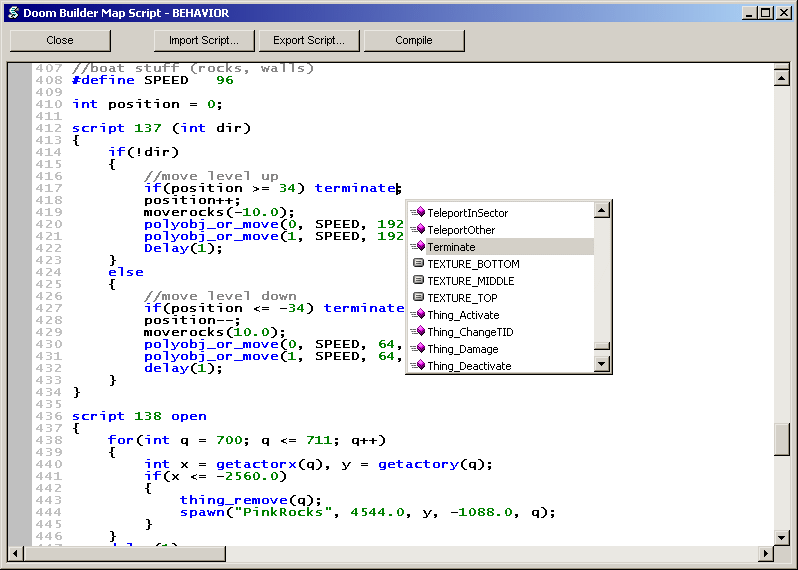The height and width of the screenshot is (570, 798).
Task: Click the purple icon next to TeleportOther
Action: pos(418,230)
